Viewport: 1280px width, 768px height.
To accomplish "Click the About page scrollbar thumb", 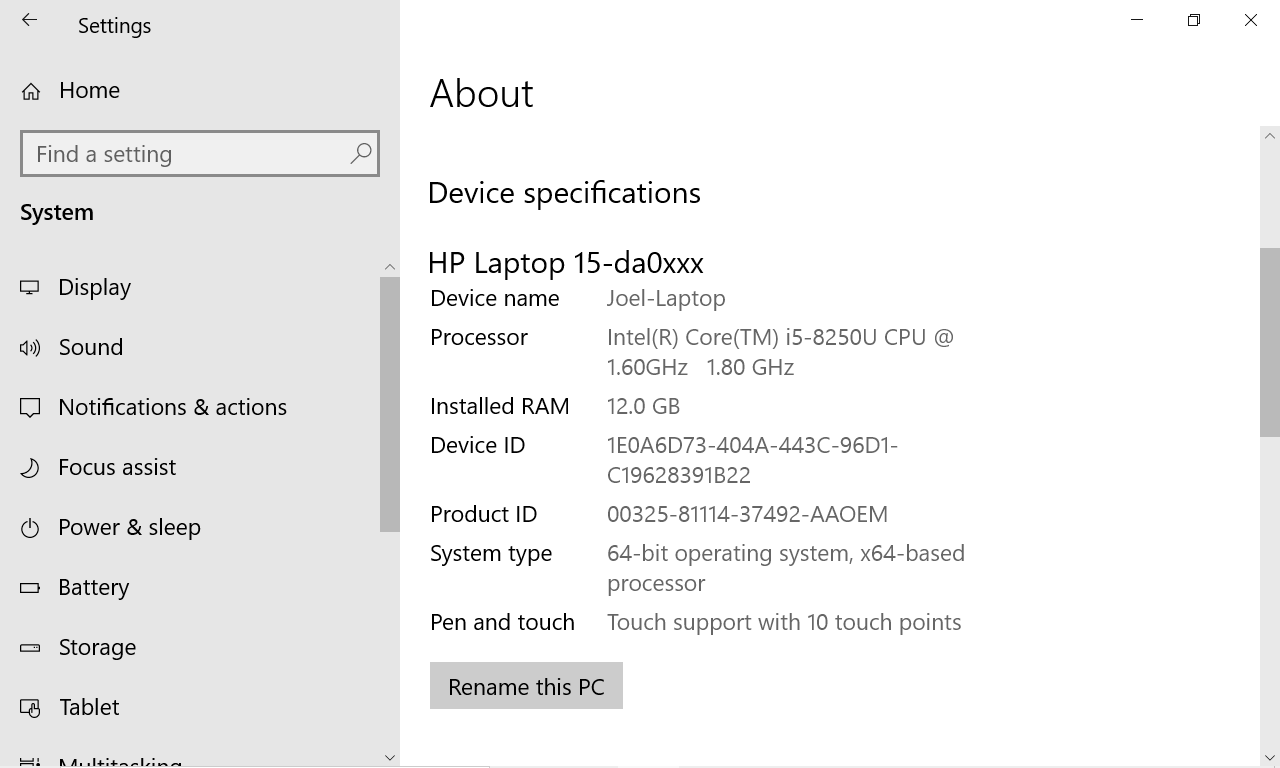I will point(1270,342).
